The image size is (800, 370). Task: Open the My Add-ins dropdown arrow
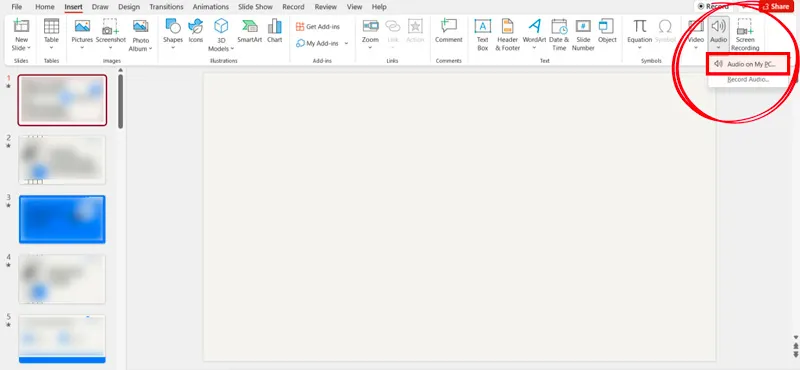click(346, 43)
